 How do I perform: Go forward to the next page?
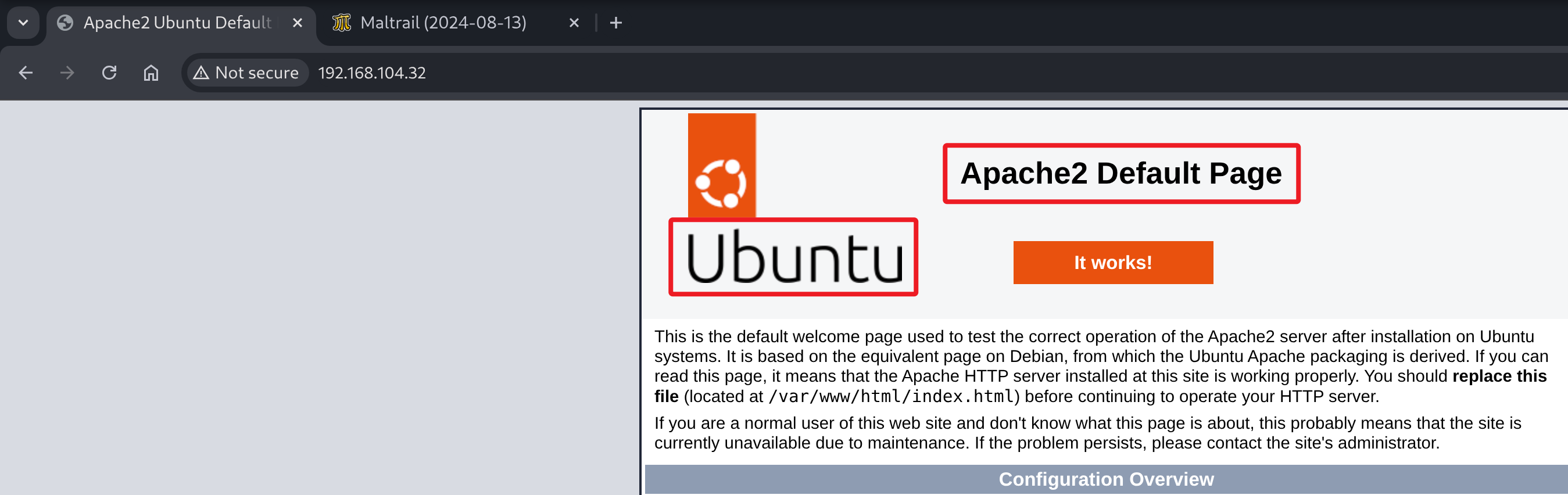[67, 73]
